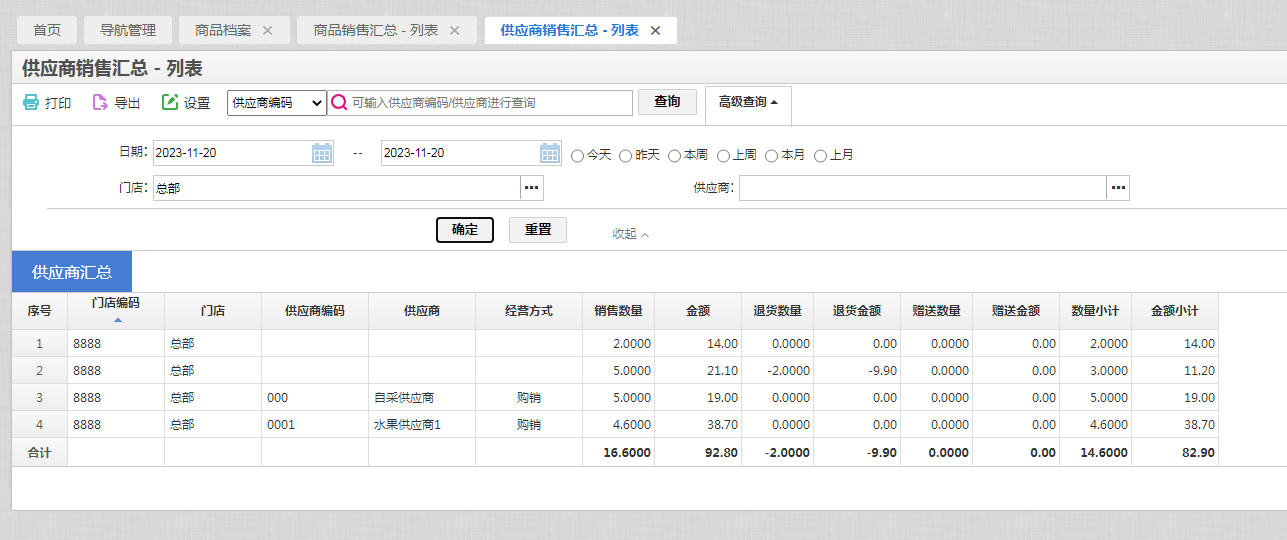1287x540 pixels.
Task: Select the 供应商销售汇总 - 列表 tab
Action: [569, 30]
